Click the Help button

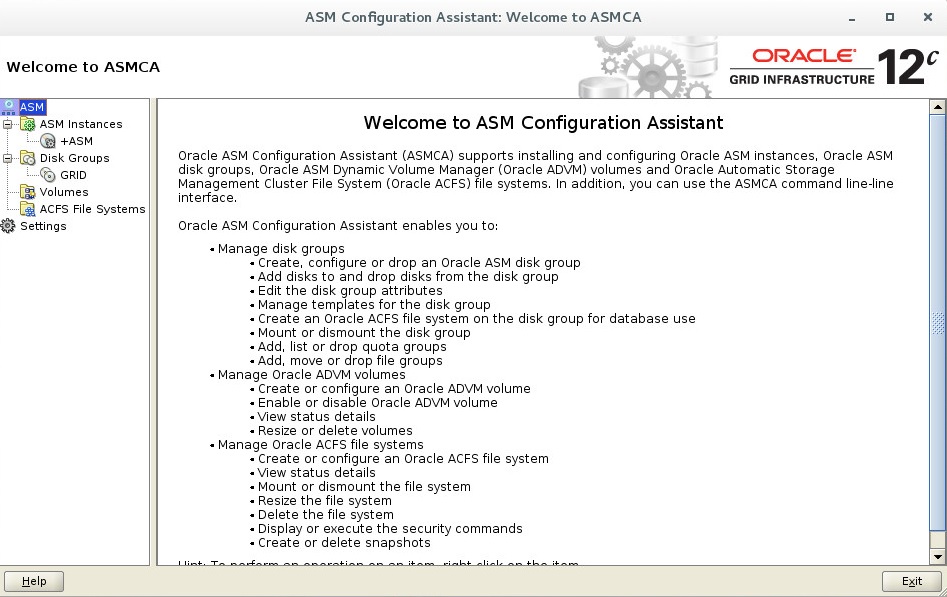[34, 581]
